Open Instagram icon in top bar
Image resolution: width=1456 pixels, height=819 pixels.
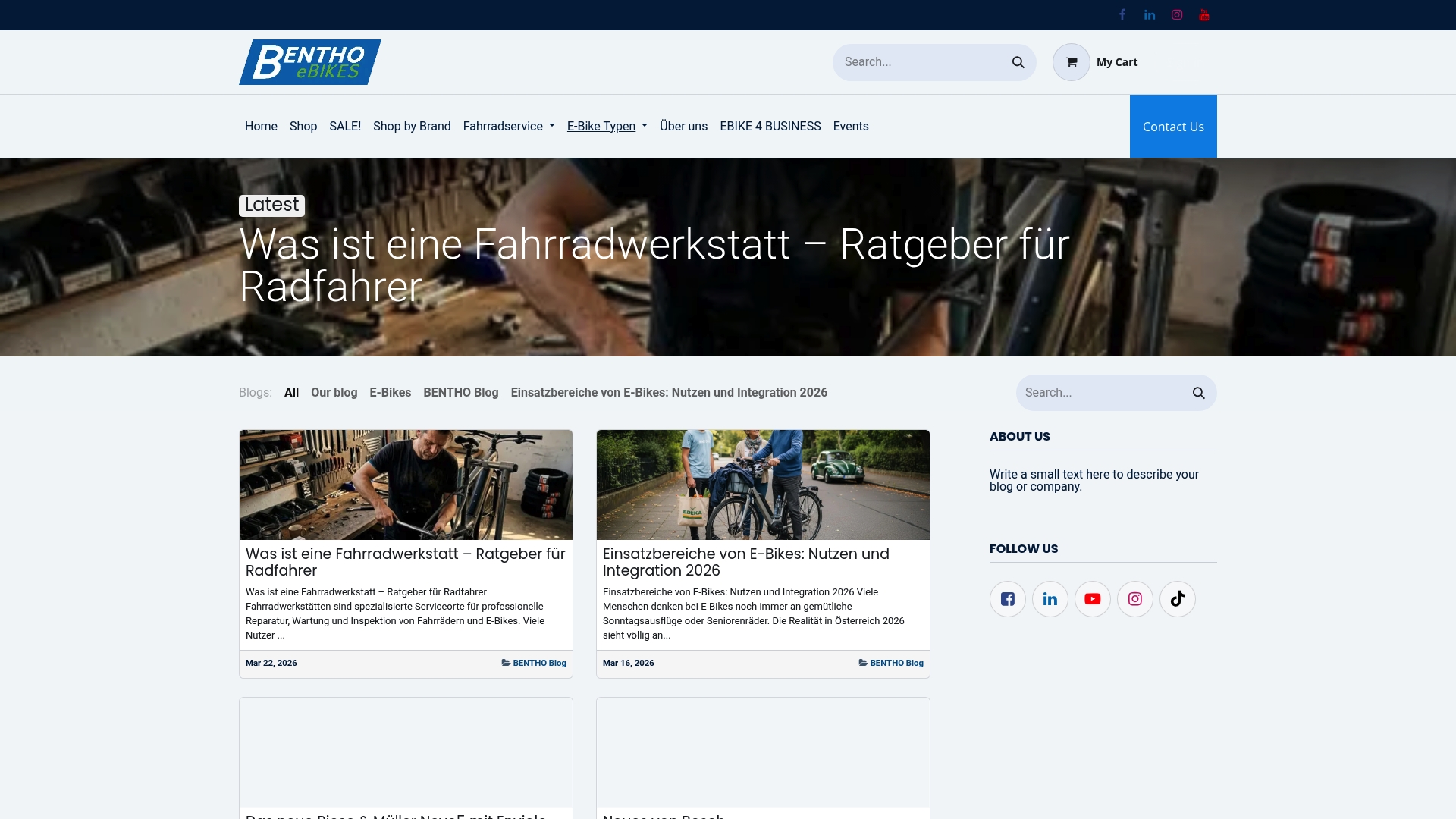[1177, 14]
